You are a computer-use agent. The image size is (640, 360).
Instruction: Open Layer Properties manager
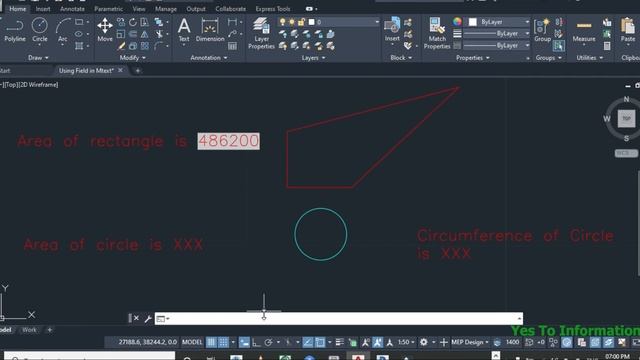pos(261,33)
